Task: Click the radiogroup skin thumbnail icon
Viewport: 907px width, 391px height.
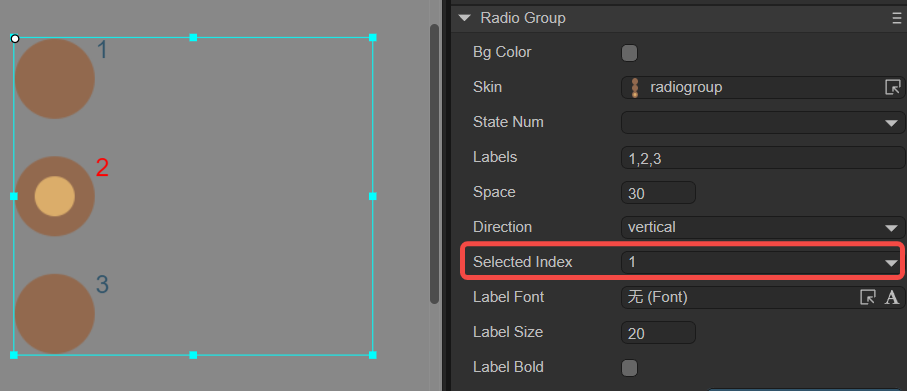Action: pos(635,88)
